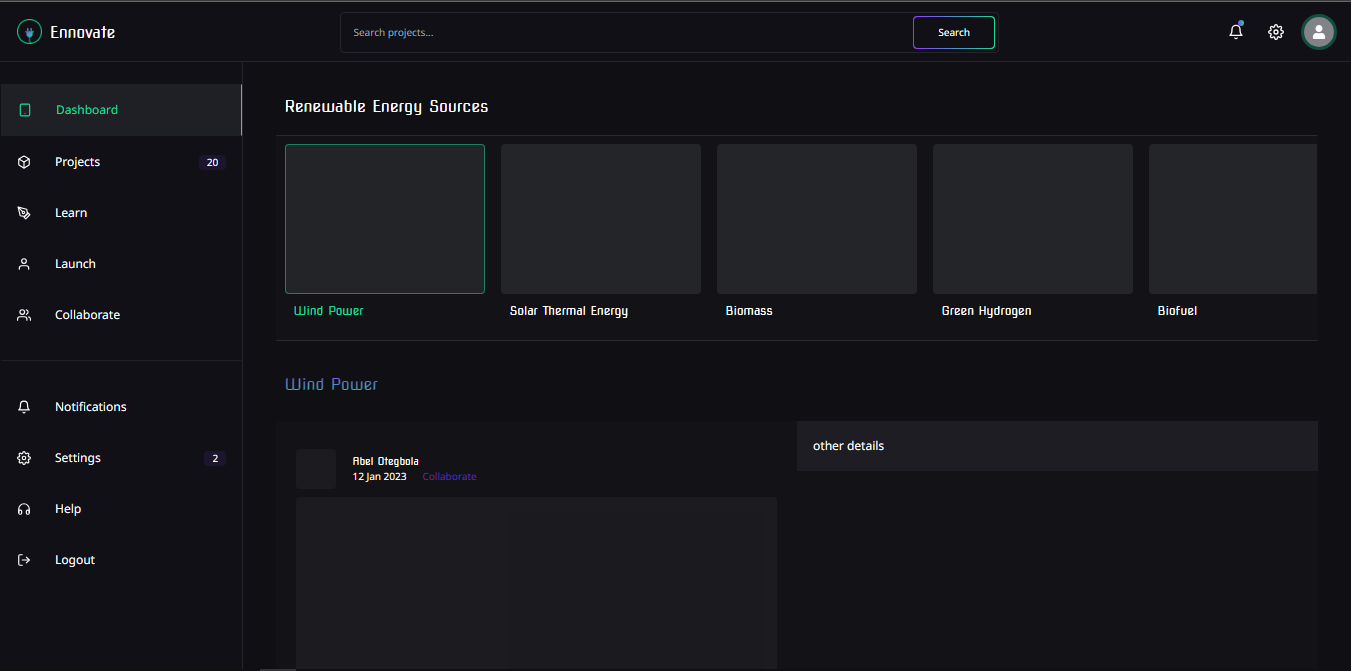Click the Projects cube icon
Screen dimensions: 1351x671
coord(25,162)
